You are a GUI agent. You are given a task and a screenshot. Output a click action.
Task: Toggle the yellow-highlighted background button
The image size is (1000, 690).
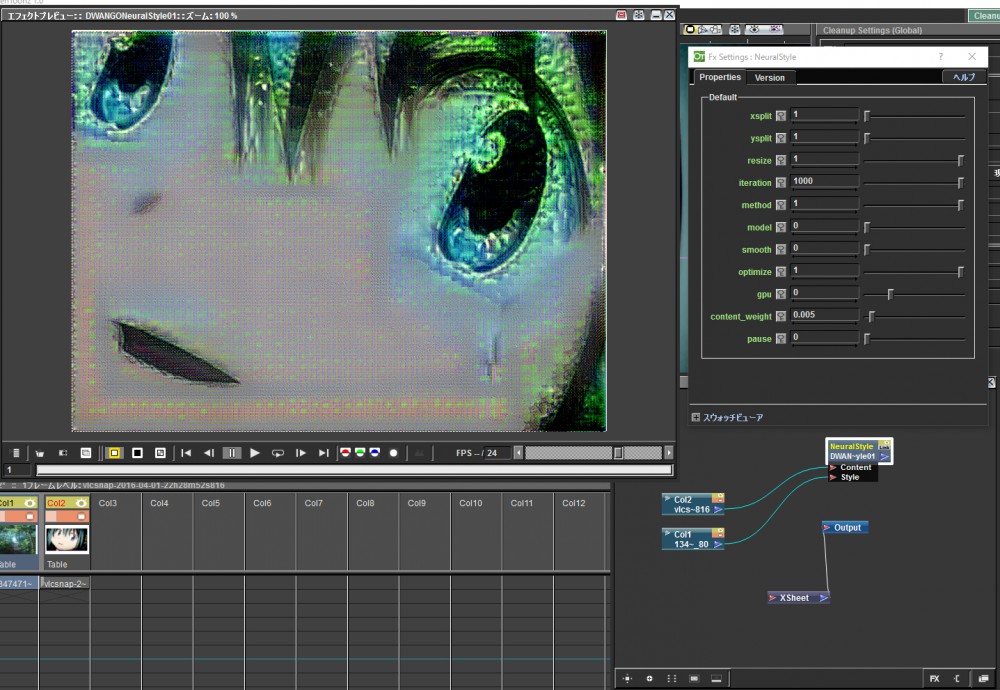[x=114, y=453]
